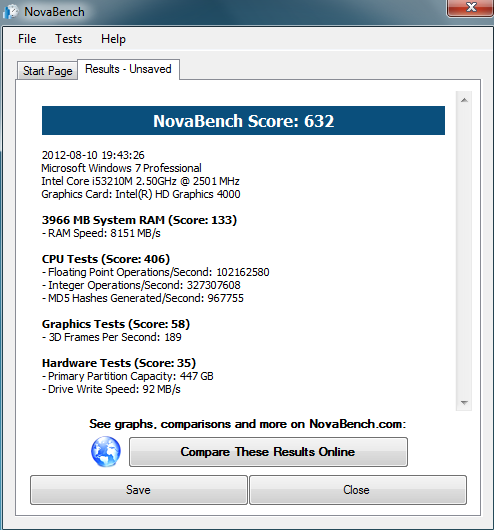Viewport: 494px width, 530px height.
Task: Click the Close button at bottom
Action: [358, 490]
